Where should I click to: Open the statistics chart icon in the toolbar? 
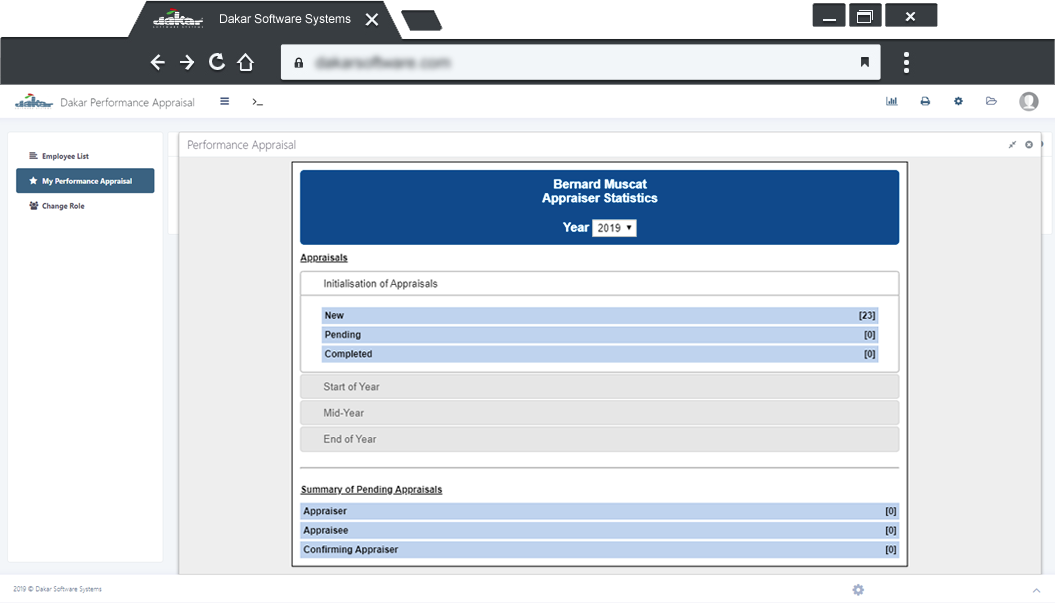coord(891,101)
